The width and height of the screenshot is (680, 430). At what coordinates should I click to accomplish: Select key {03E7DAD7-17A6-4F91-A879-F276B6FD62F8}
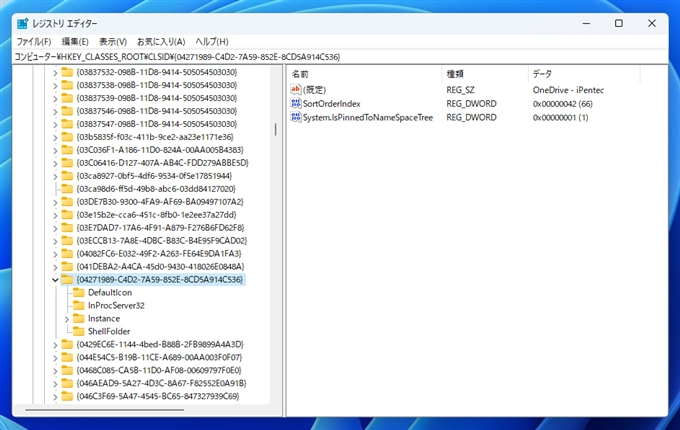click(x=160, y=228)
